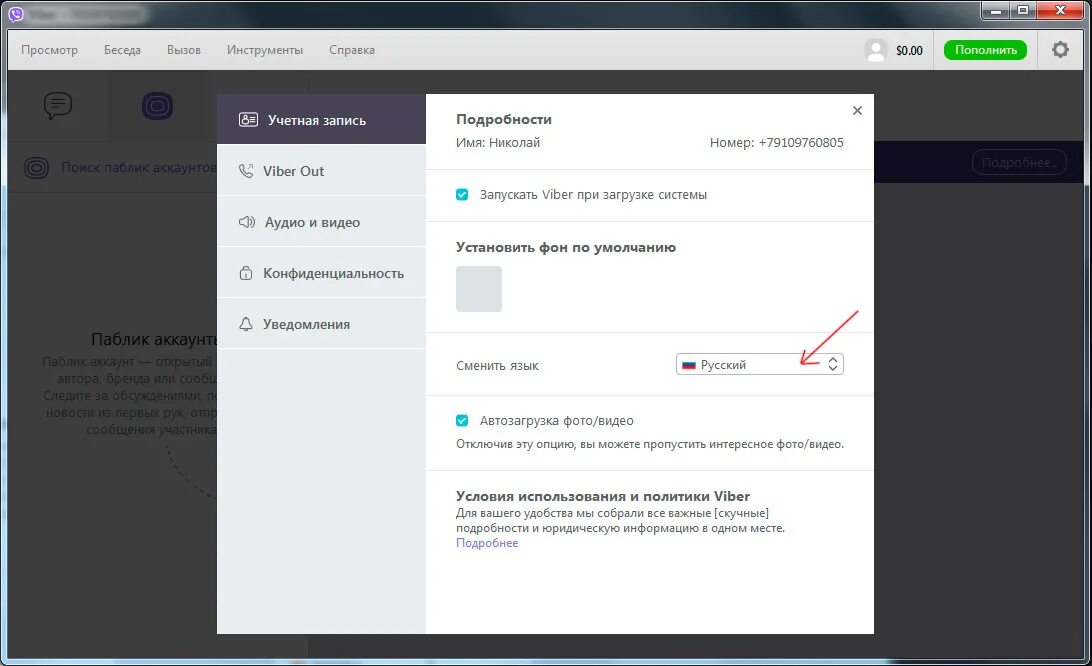Screen dimensions: 1092x666
Task: Open the Вызов menu
Action: point(184,50)
